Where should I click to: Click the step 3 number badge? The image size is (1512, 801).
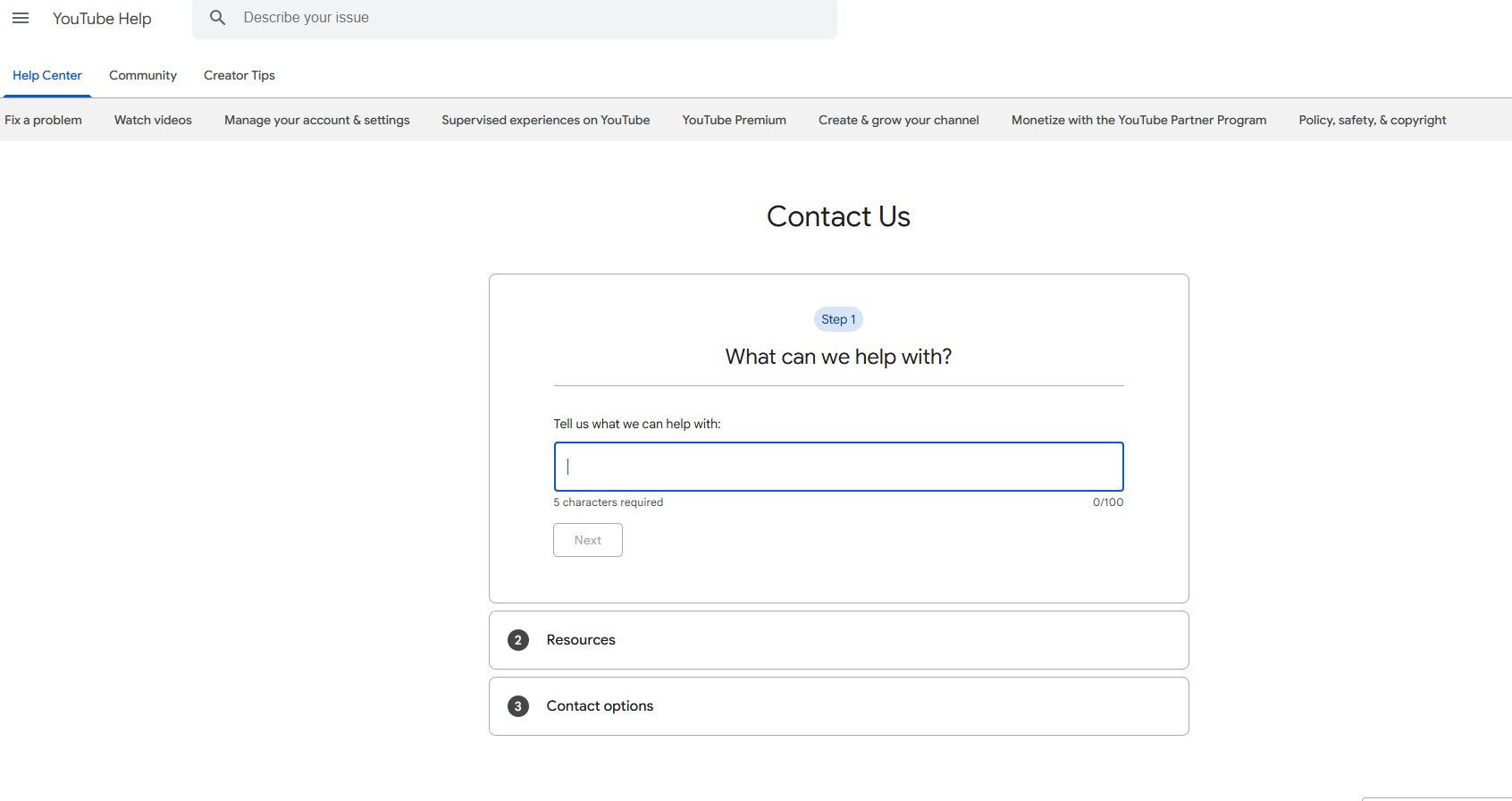pyautogui.click(x=517, y=706)
